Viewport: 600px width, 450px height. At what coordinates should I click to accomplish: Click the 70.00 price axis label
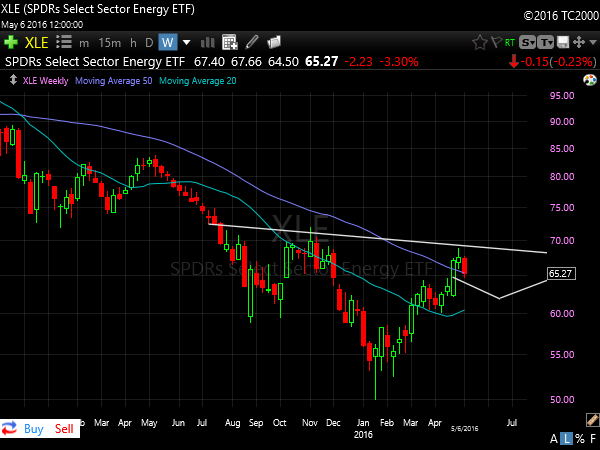pos(562,241)
